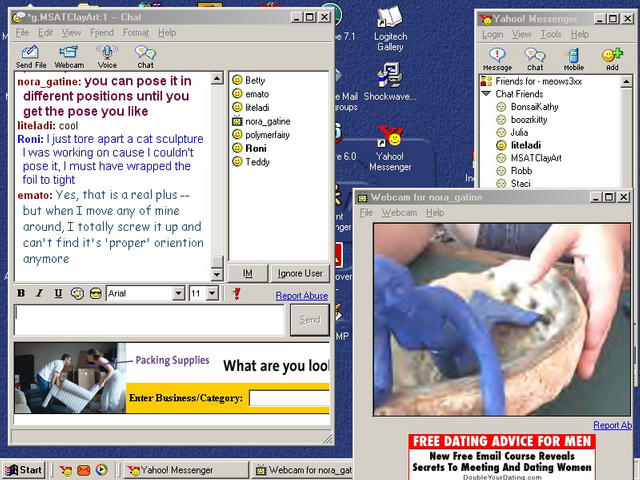Open the Edit menu in chat window
Image resolution: width=640 pixels, height=480 pixels.
[45, 33]
